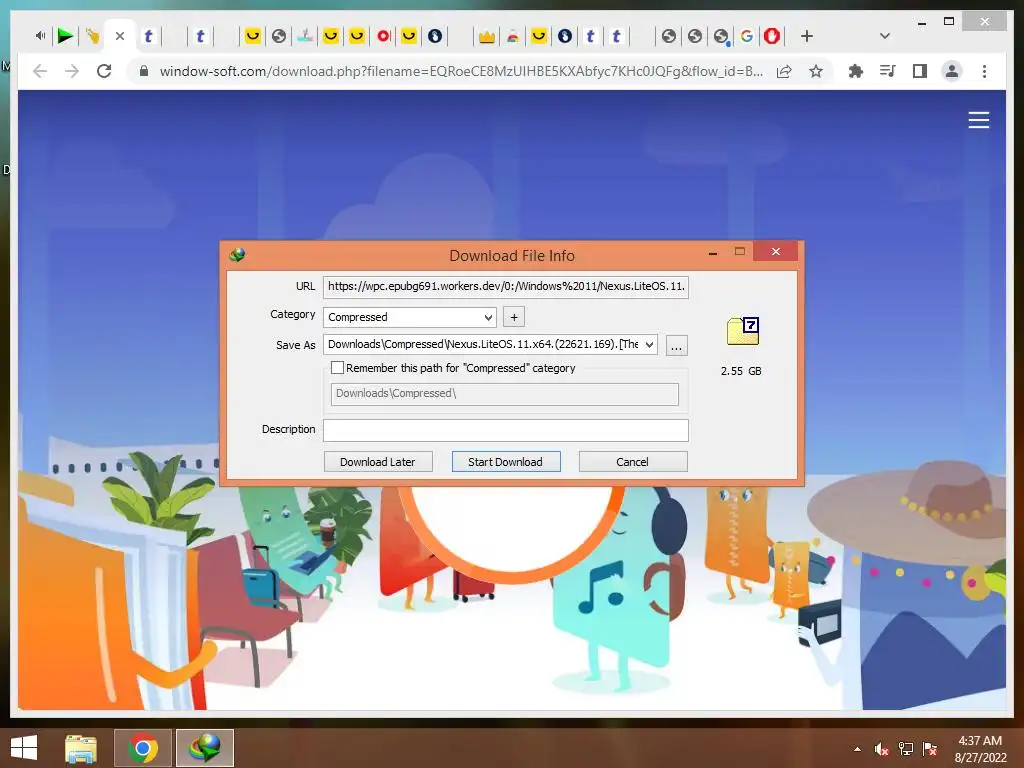Viewport: 1024px width, 768px height.
Task: Click Download Later button
Action: (378, 462)
